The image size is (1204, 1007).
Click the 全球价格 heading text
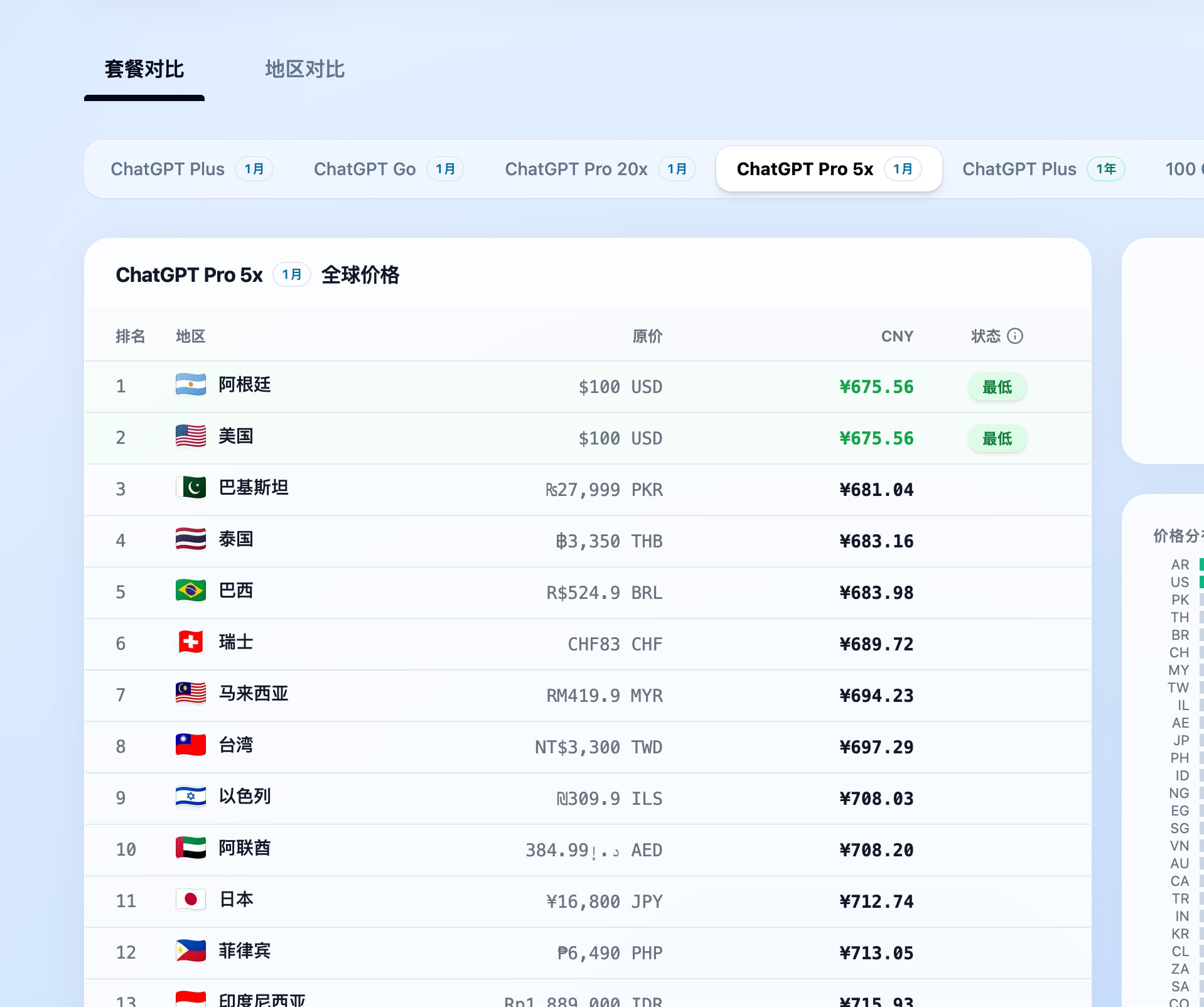[360, 274]
